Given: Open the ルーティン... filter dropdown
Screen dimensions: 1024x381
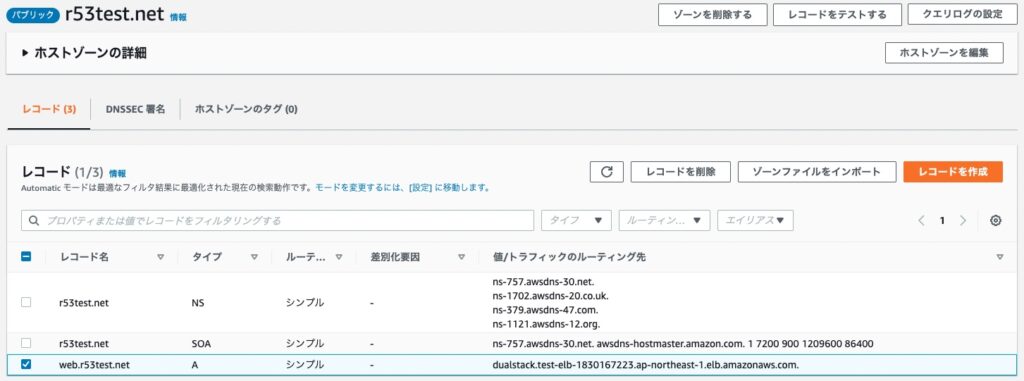Looking at the screenshot, I should [664, 220].
